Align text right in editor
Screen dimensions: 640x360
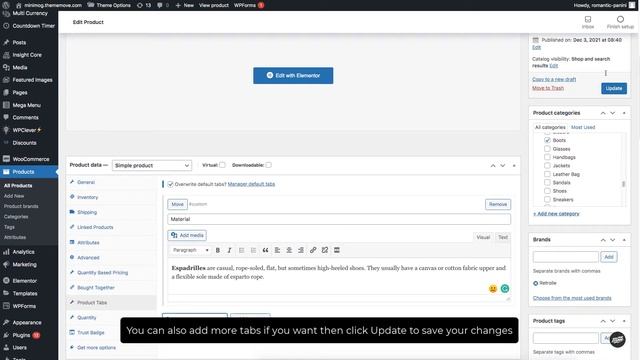pos(301,250)
